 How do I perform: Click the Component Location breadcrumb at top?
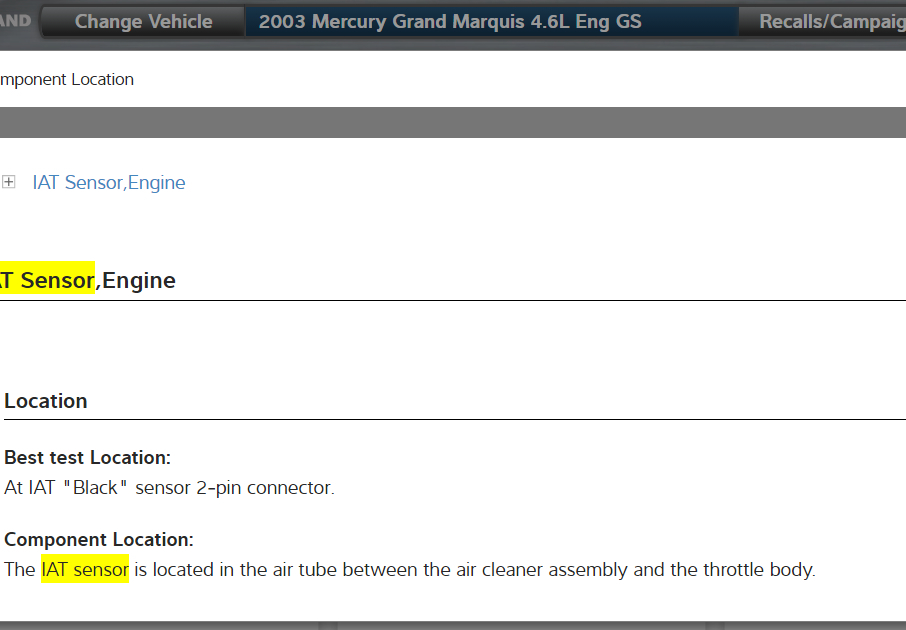[x=67, y=80]
